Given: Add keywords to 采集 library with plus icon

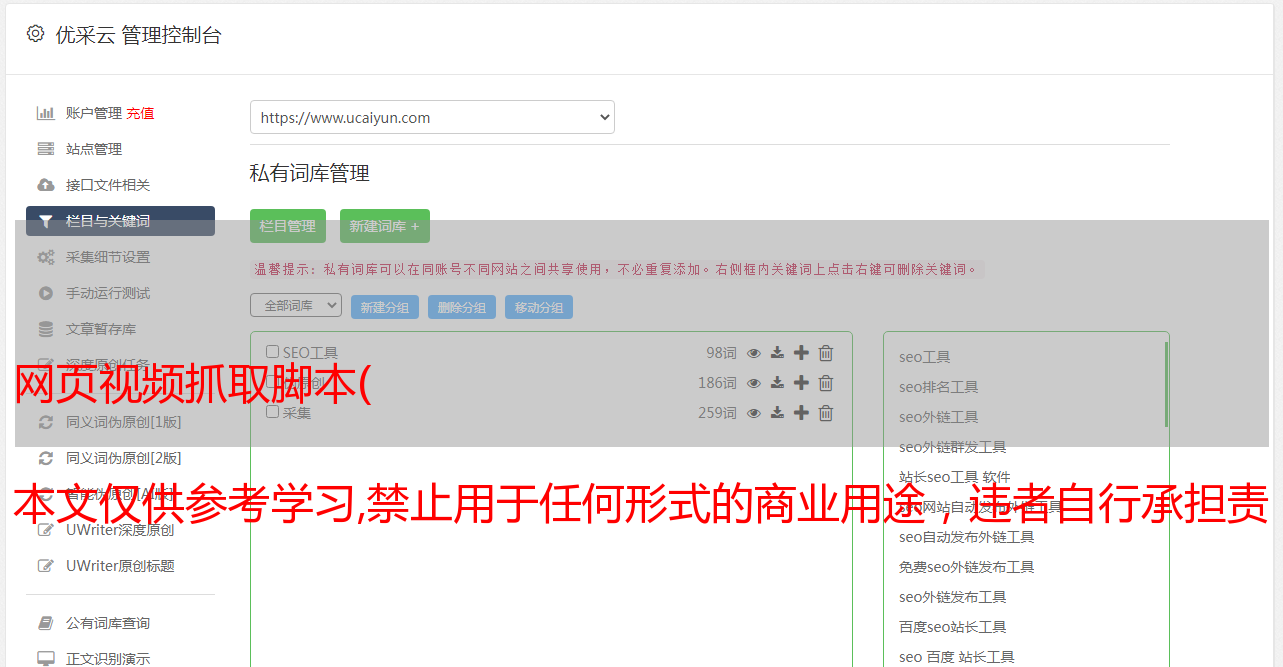Looking at the screenshot, I should 801,413.
